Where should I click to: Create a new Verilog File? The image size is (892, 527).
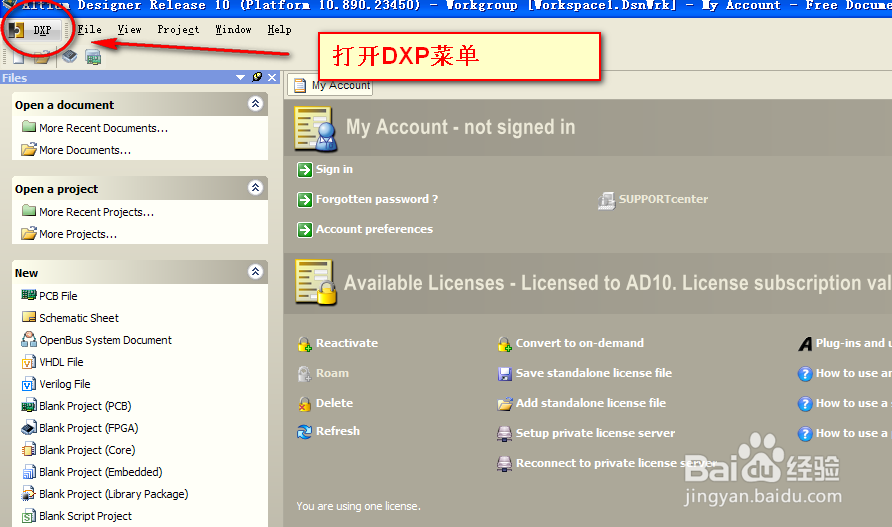coord(64,384)
